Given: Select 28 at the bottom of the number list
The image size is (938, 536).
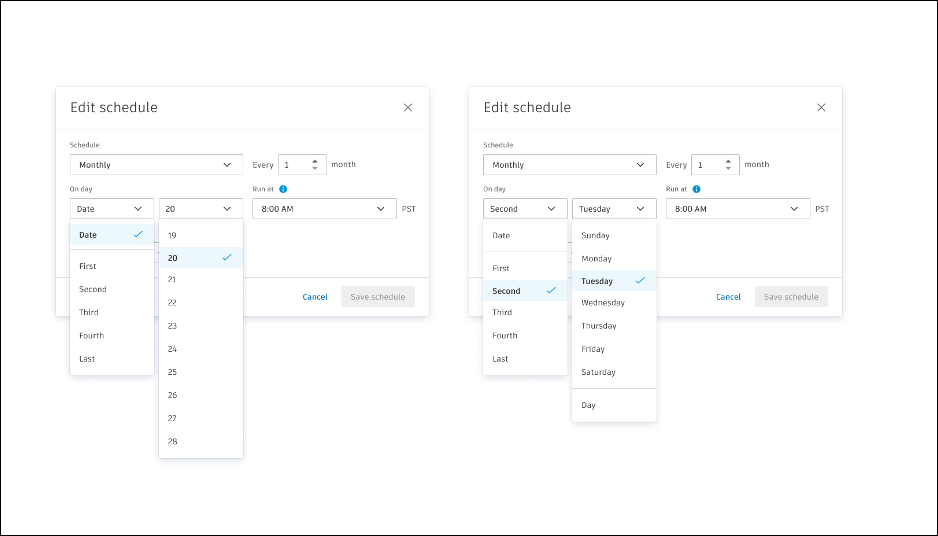Looking at the screenshot, I should pyautogui.click(x=200, y=441).
